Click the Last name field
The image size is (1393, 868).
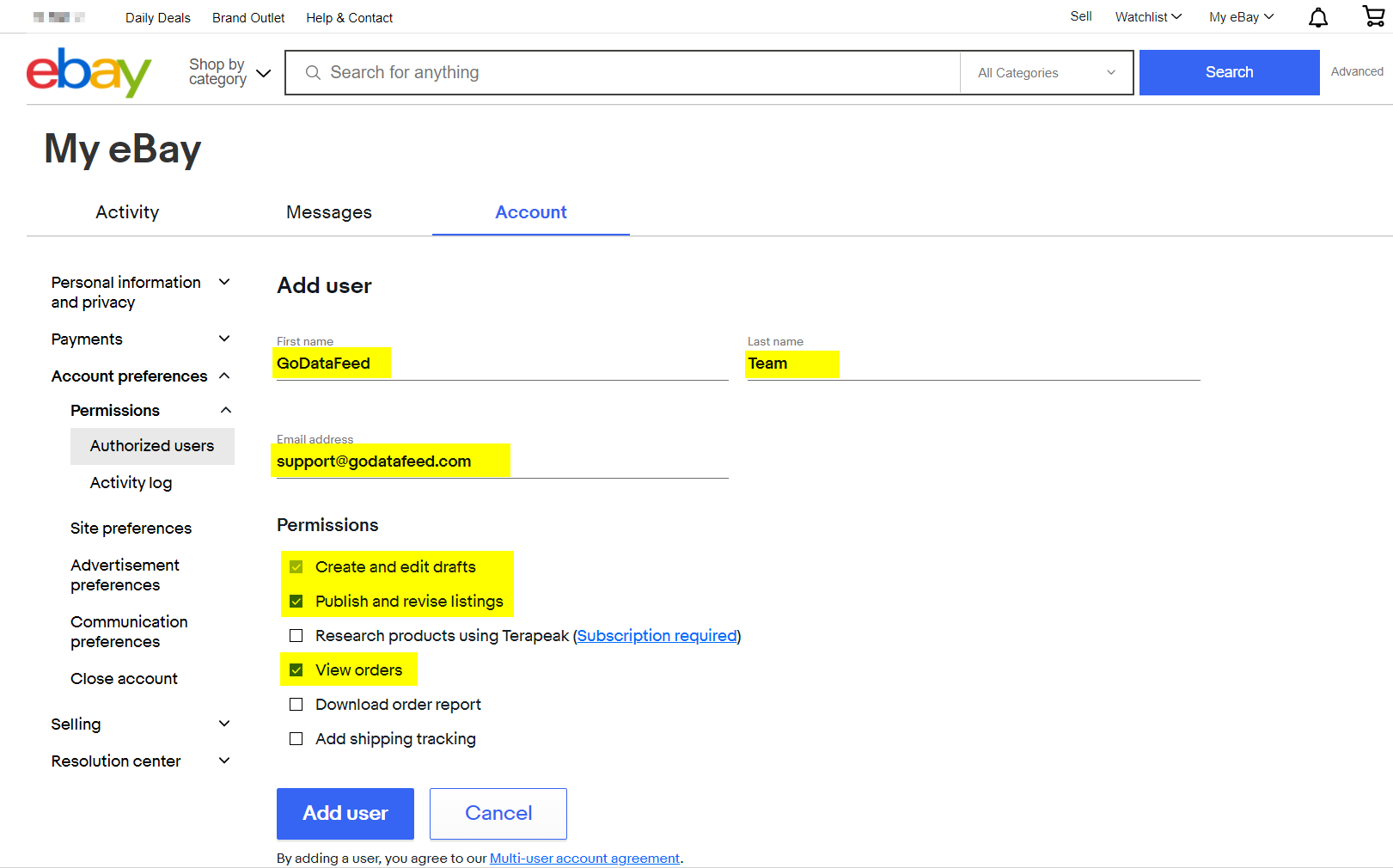click(x=974, y=364)
